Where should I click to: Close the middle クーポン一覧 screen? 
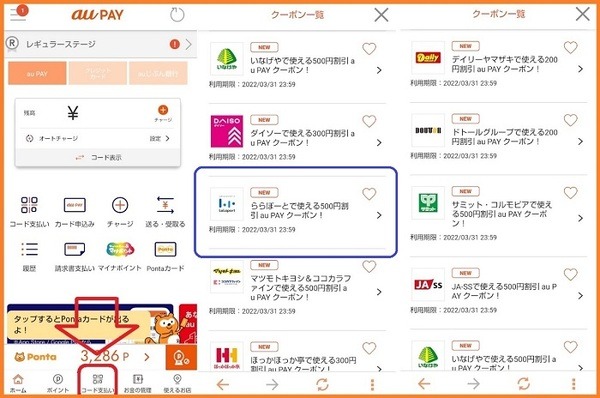[381, 15]
